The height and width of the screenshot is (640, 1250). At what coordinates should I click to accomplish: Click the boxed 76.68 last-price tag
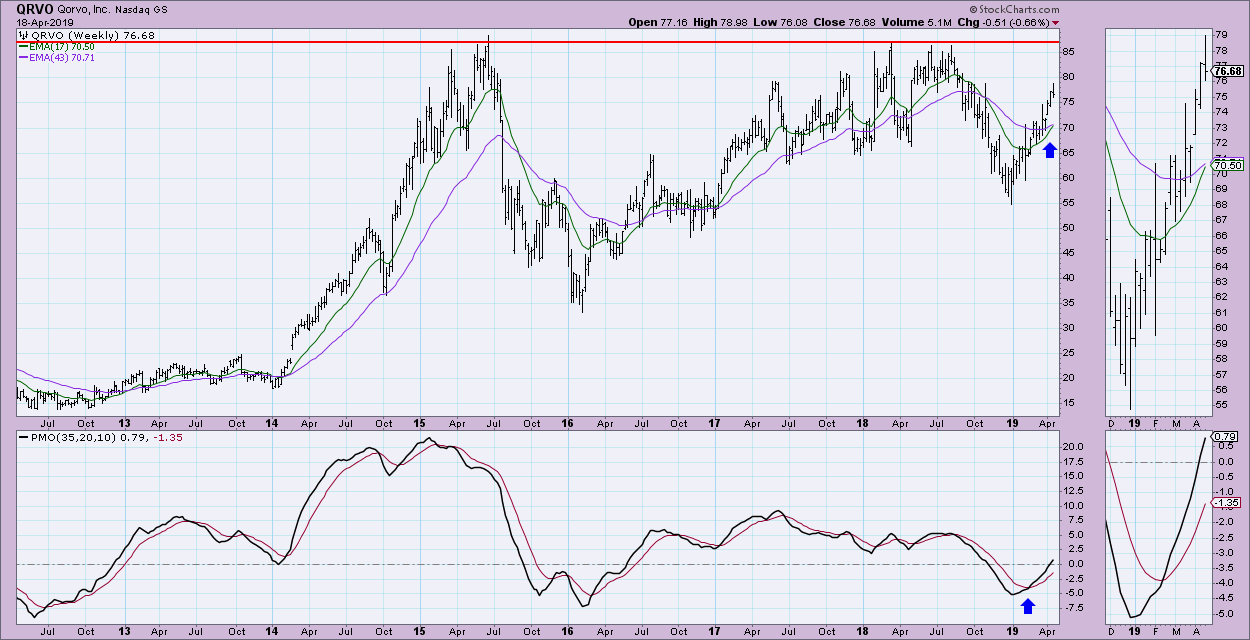coord(1226,70)
